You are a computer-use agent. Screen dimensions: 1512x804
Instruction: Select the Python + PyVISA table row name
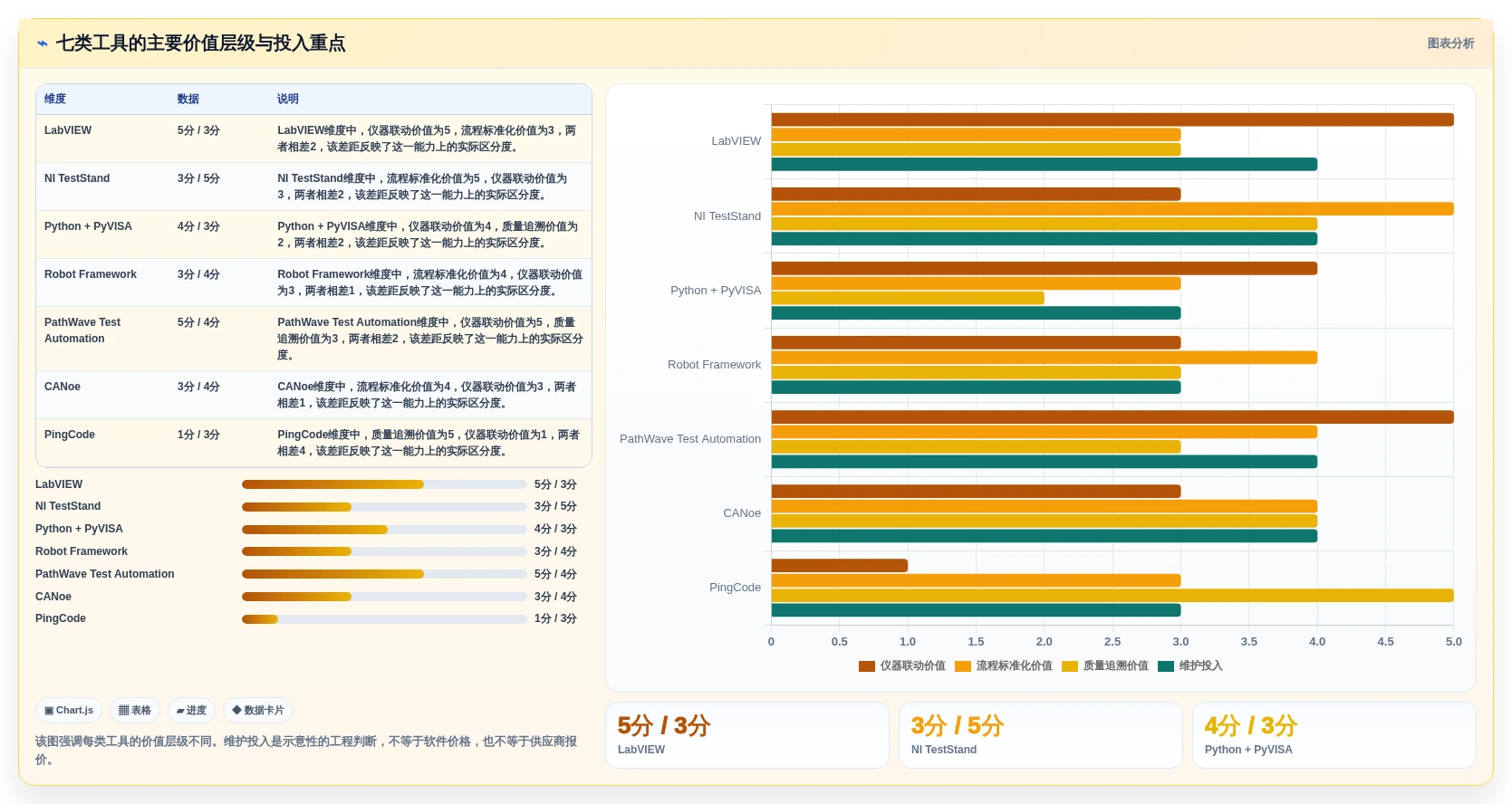(88, 226)
